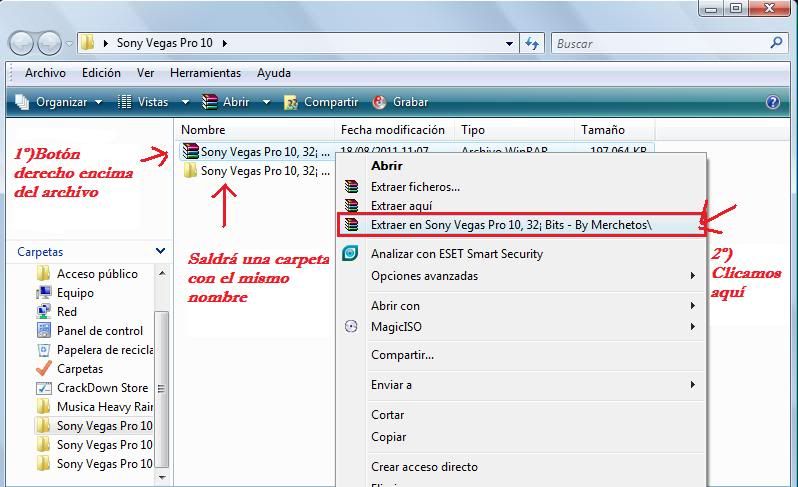Open the Ayuda menu

tap(274, 73)
